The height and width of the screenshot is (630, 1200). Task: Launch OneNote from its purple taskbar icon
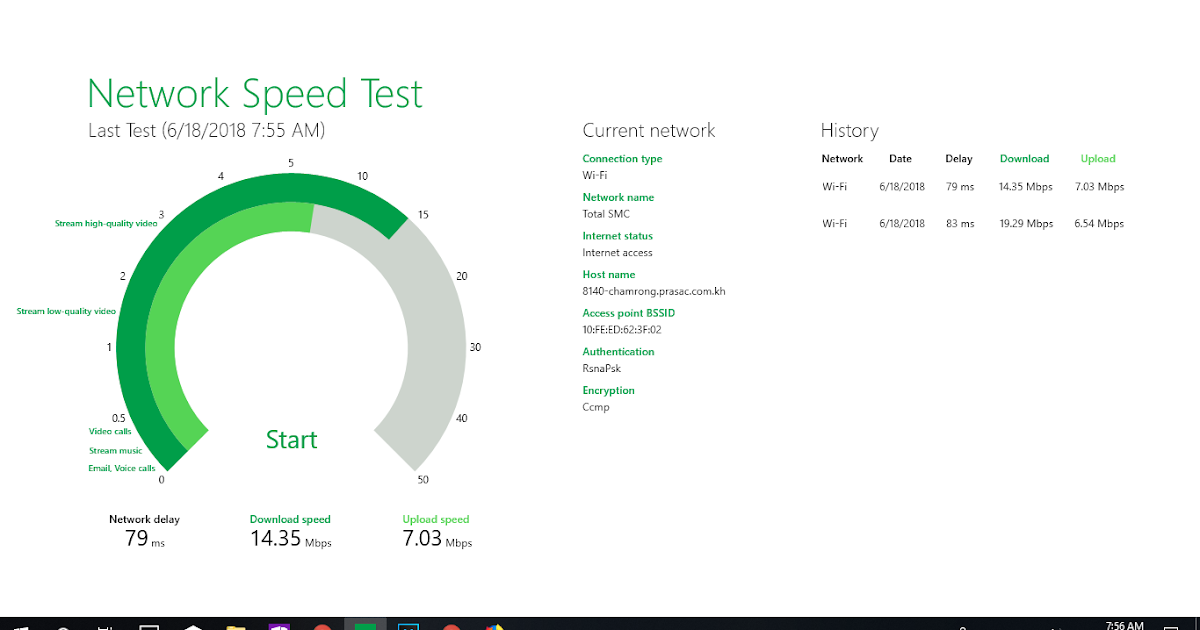point(279,624)
